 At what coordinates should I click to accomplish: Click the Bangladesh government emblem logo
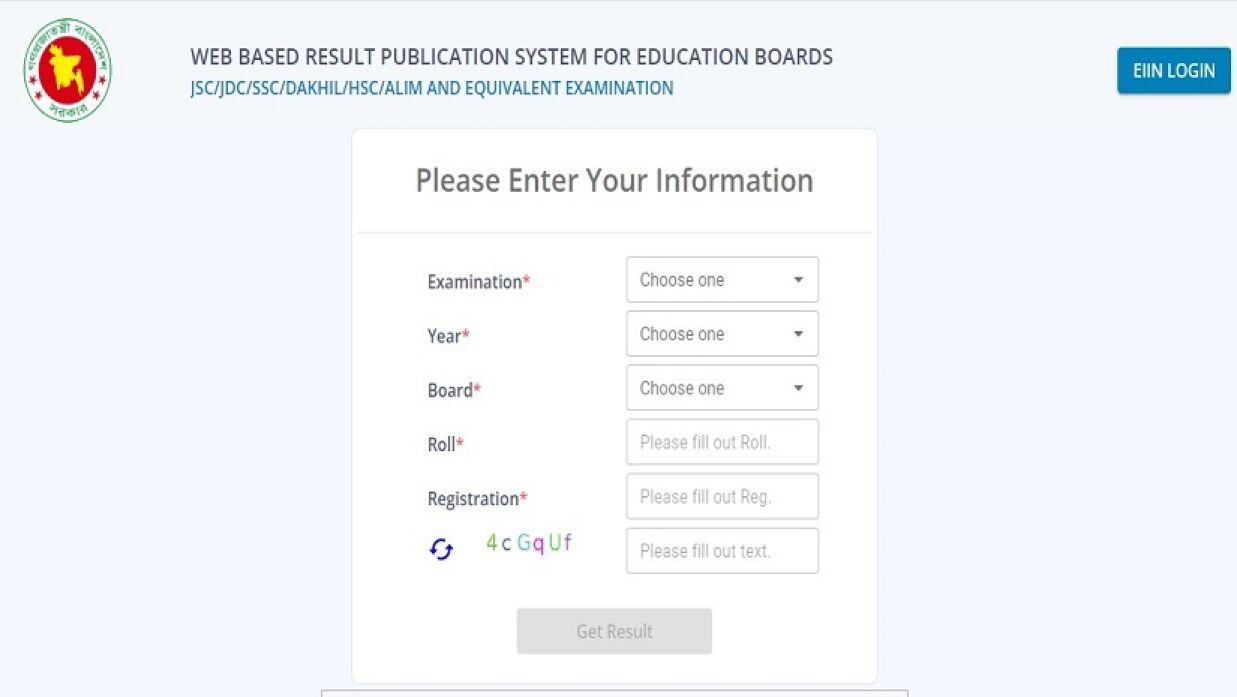[67, 71]
